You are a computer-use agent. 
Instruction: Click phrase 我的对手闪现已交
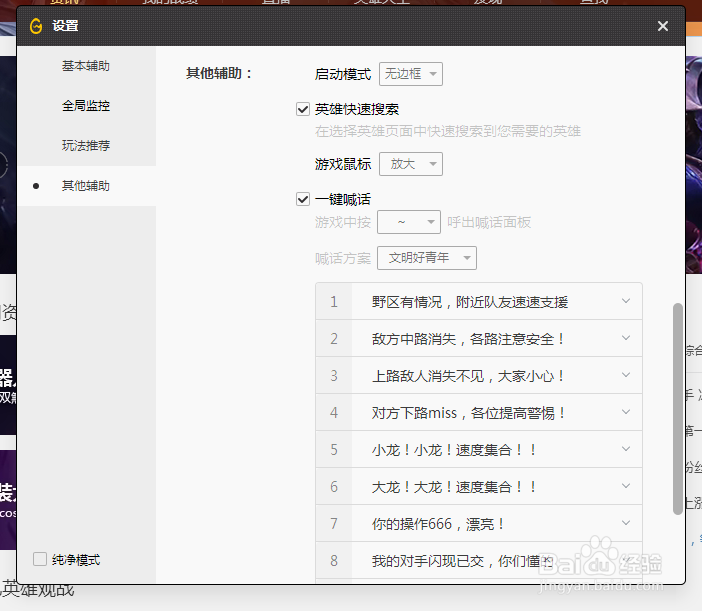coord(428,561)
